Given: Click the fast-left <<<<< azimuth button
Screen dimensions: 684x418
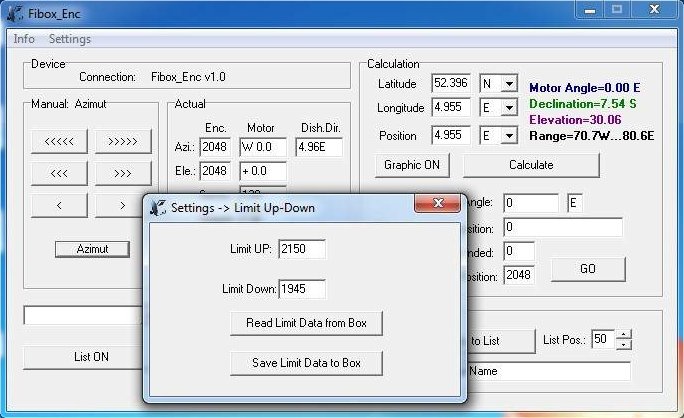Looking at the screenshot, I should pyautogui.click(x=59, y=141).
